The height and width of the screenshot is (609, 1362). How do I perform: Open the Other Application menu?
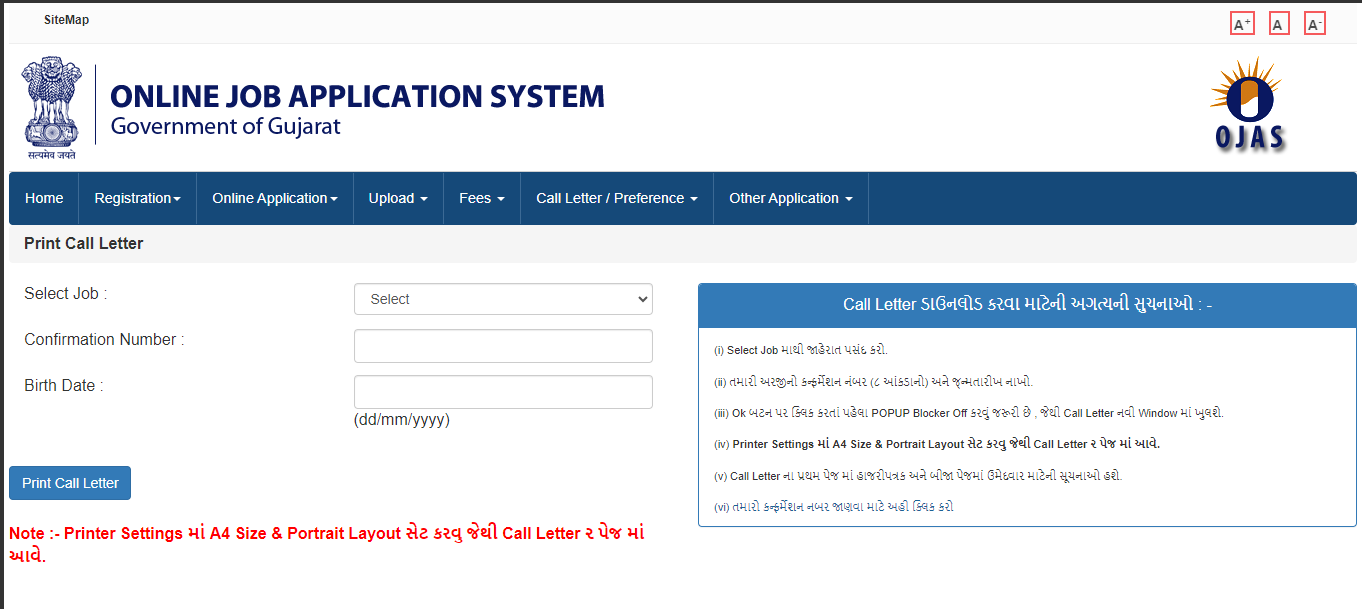tap(791, 198)
